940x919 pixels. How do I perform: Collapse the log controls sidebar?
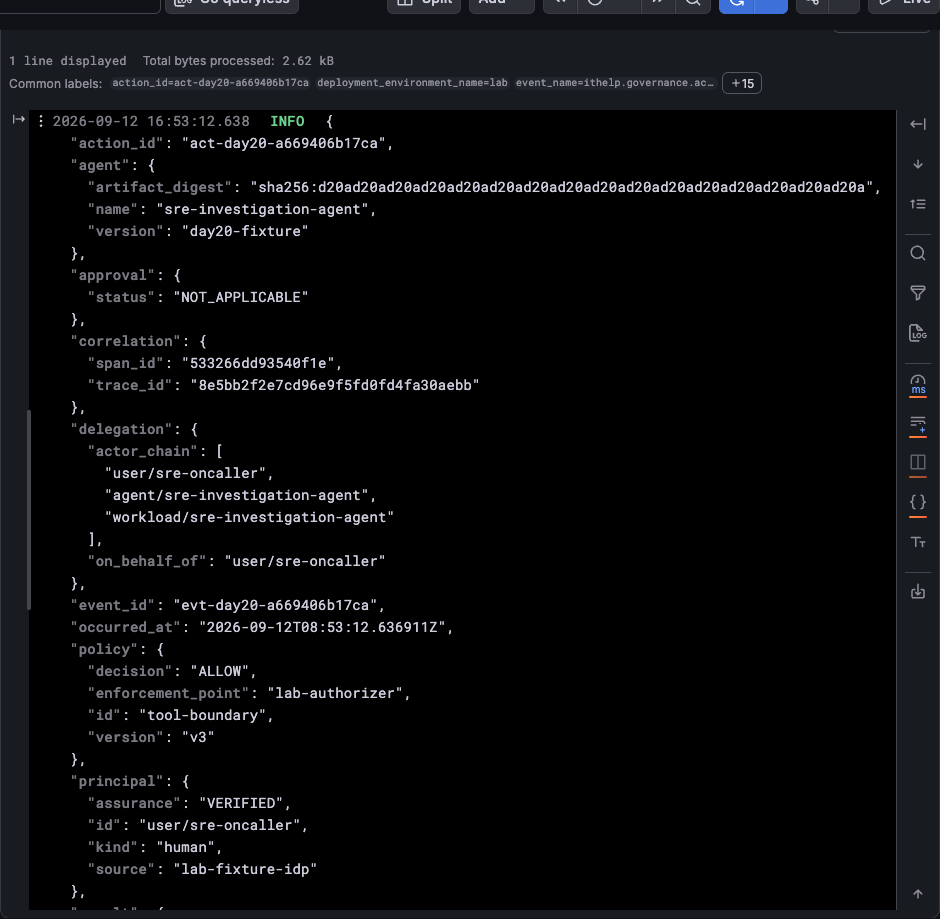tap(918, 124)
